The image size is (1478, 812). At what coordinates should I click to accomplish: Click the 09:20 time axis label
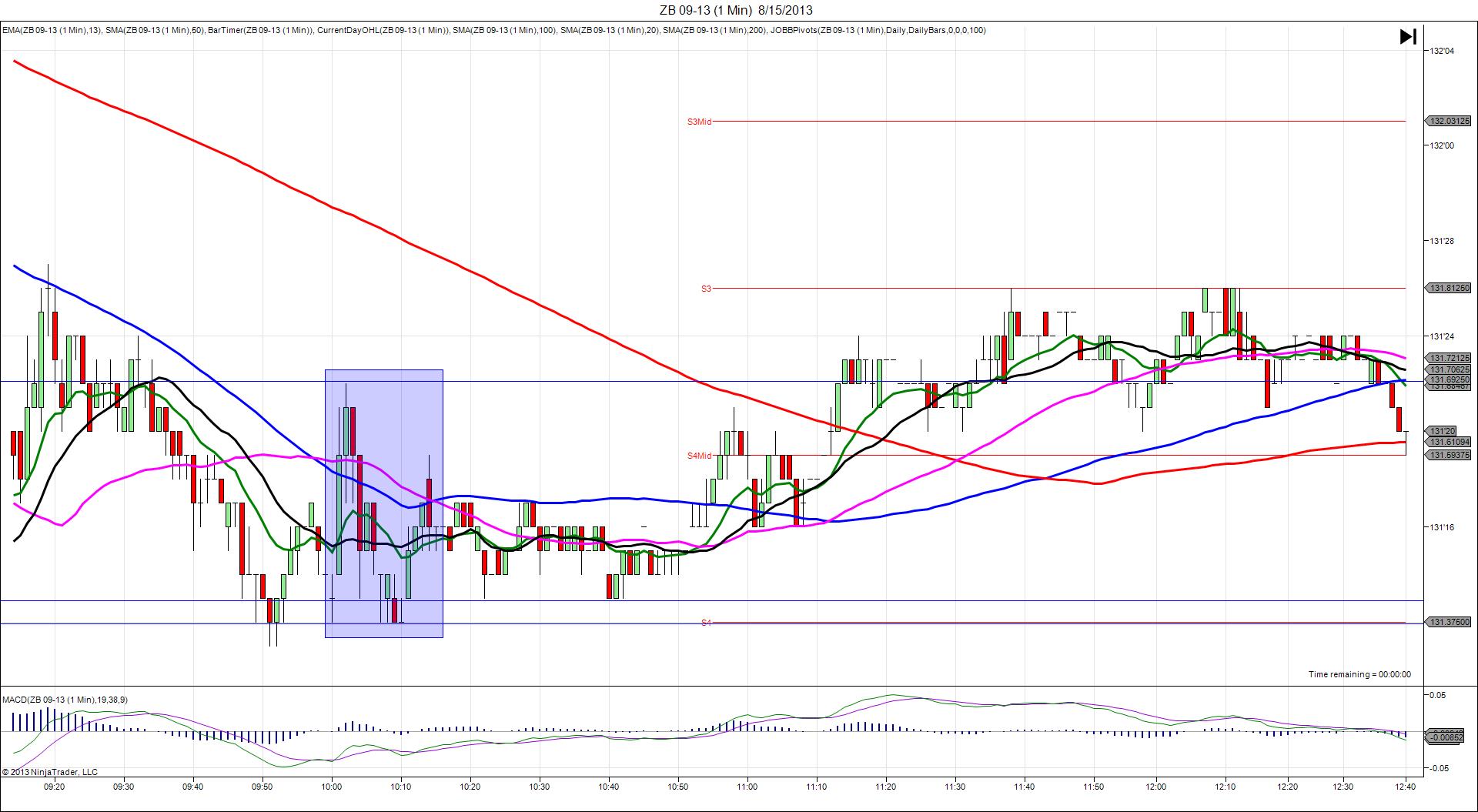pos(54,787)
